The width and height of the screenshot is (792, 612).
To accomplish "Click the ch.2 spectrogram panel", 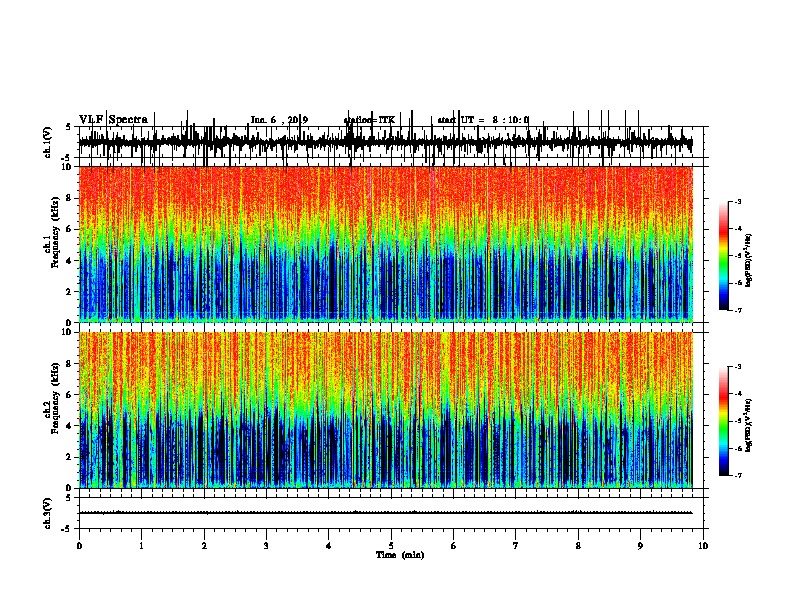I will (x=386, y=410).
